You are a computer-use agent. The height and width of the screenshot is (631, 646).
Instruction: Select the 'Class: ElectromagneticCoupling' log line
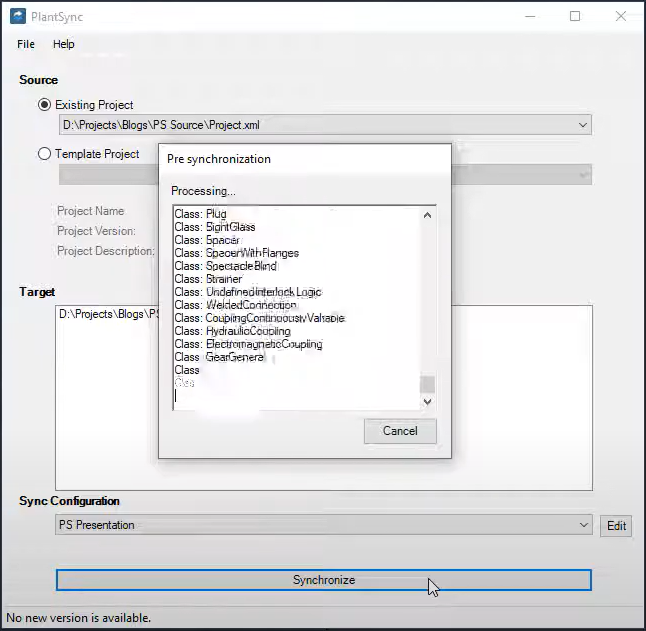tap(248, 344)
